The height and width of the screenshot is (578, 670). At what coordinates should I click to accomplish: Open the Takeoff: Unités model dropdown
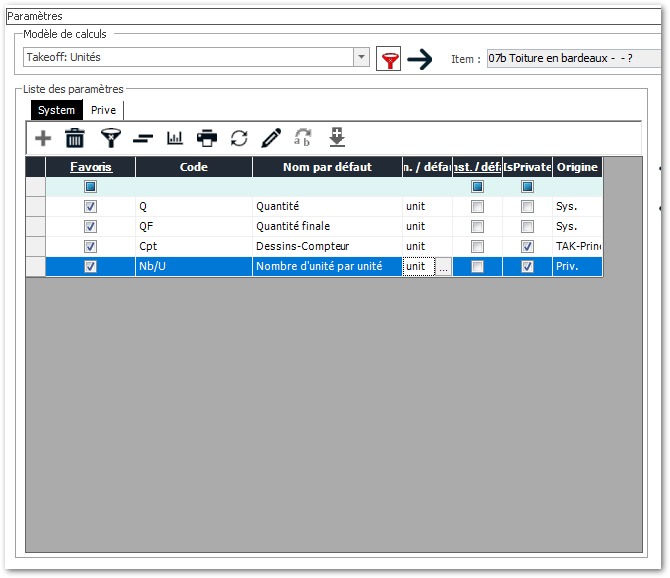361,58
